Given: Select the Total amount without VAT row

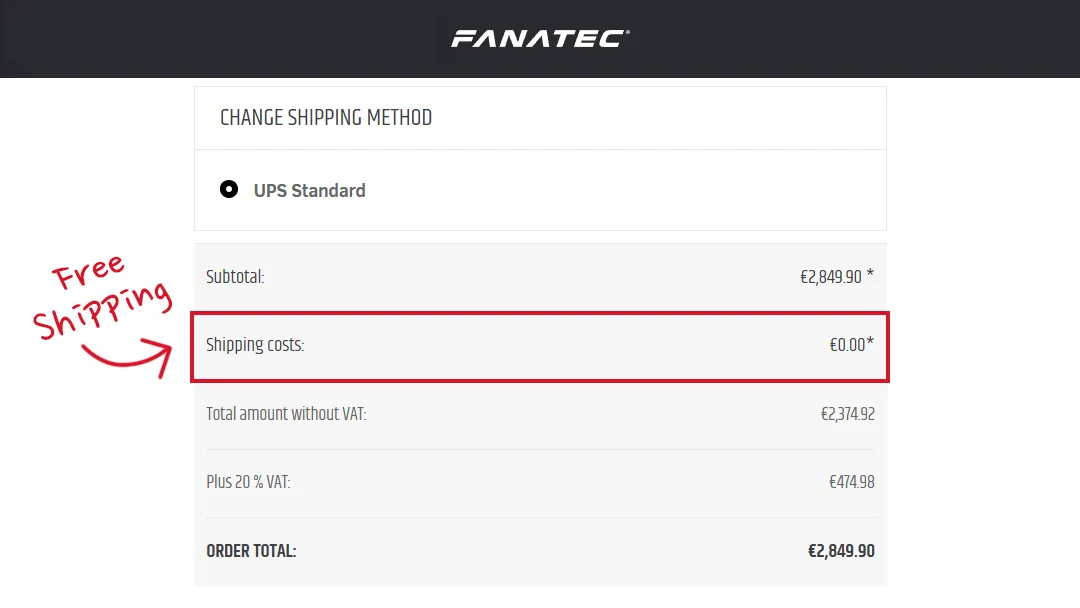Looking at the screenshot, I should pos(540,413).
